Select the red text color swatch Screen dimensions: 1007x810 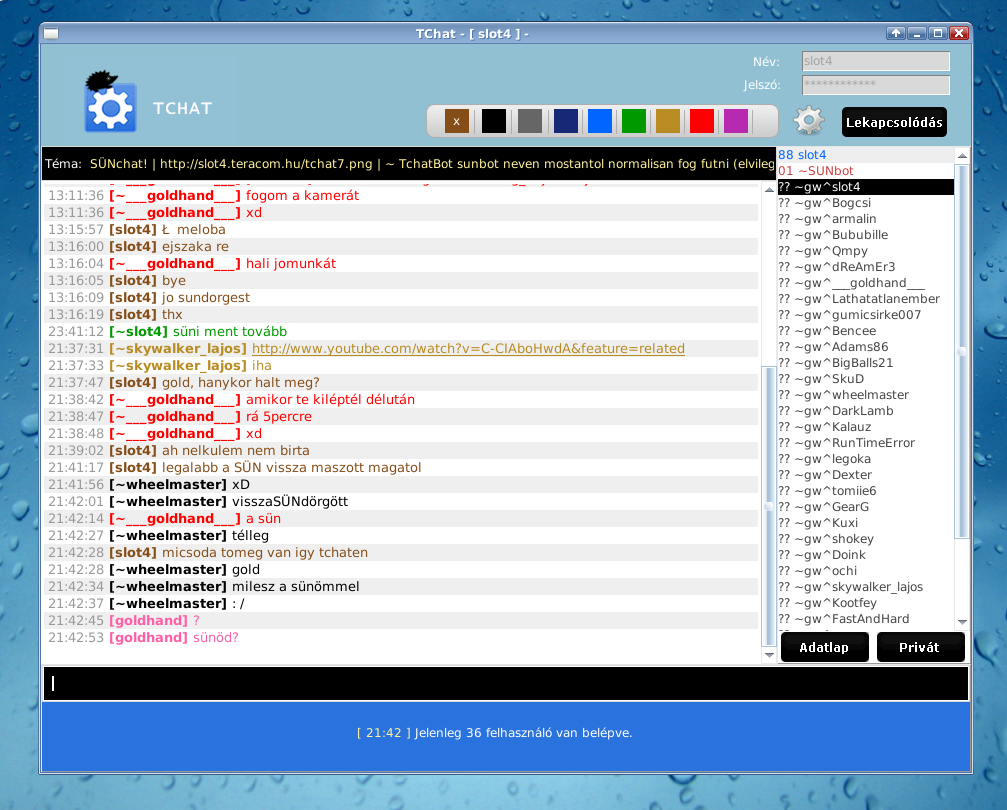[702, 122]
